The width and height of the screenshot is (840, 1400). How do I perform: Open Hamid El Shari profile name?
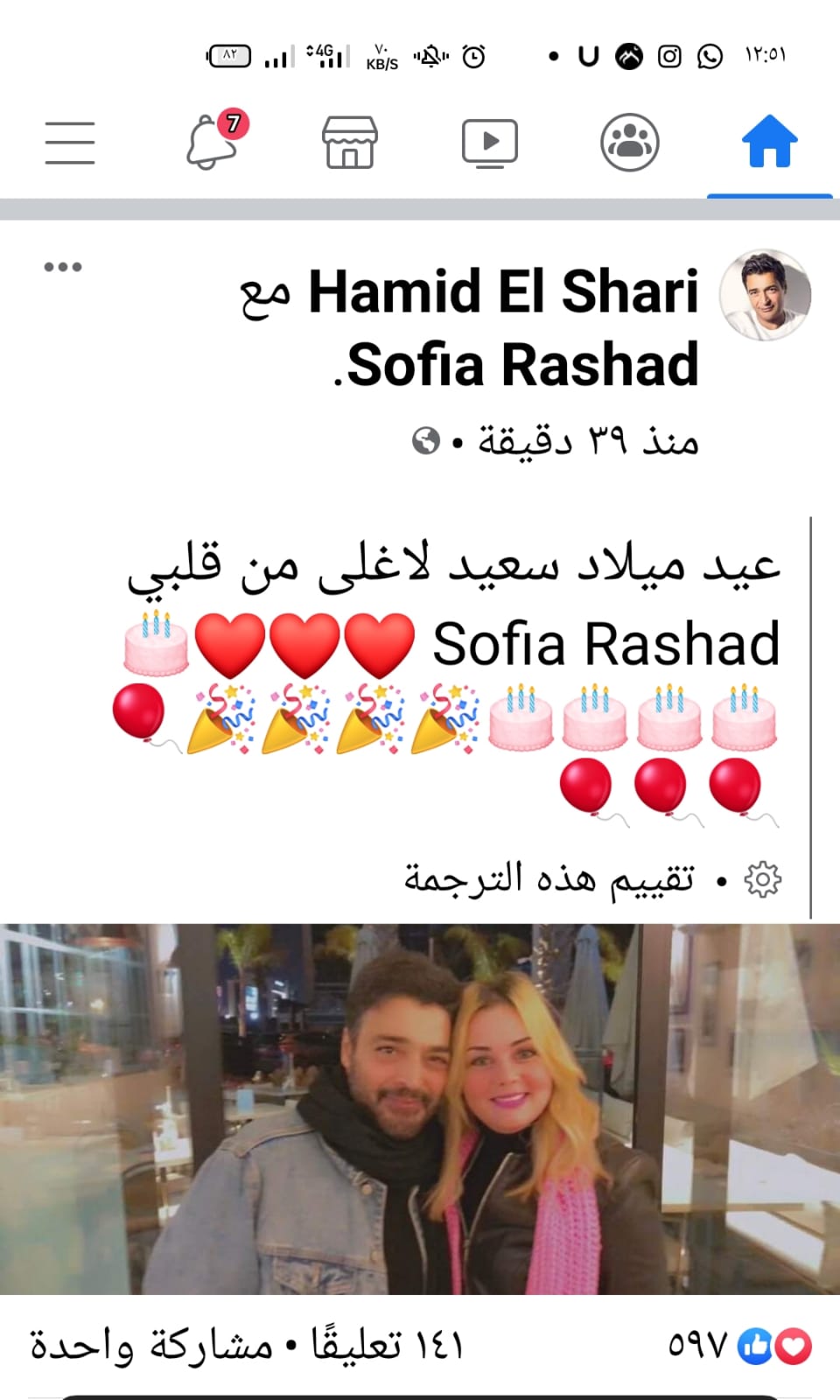(x=504, y=291)
